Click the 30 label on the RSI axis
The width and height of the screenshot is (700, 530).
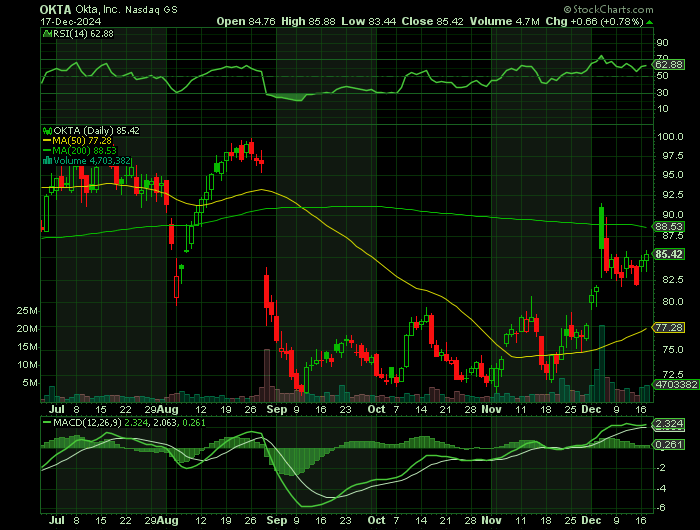[x=662, y=93]
